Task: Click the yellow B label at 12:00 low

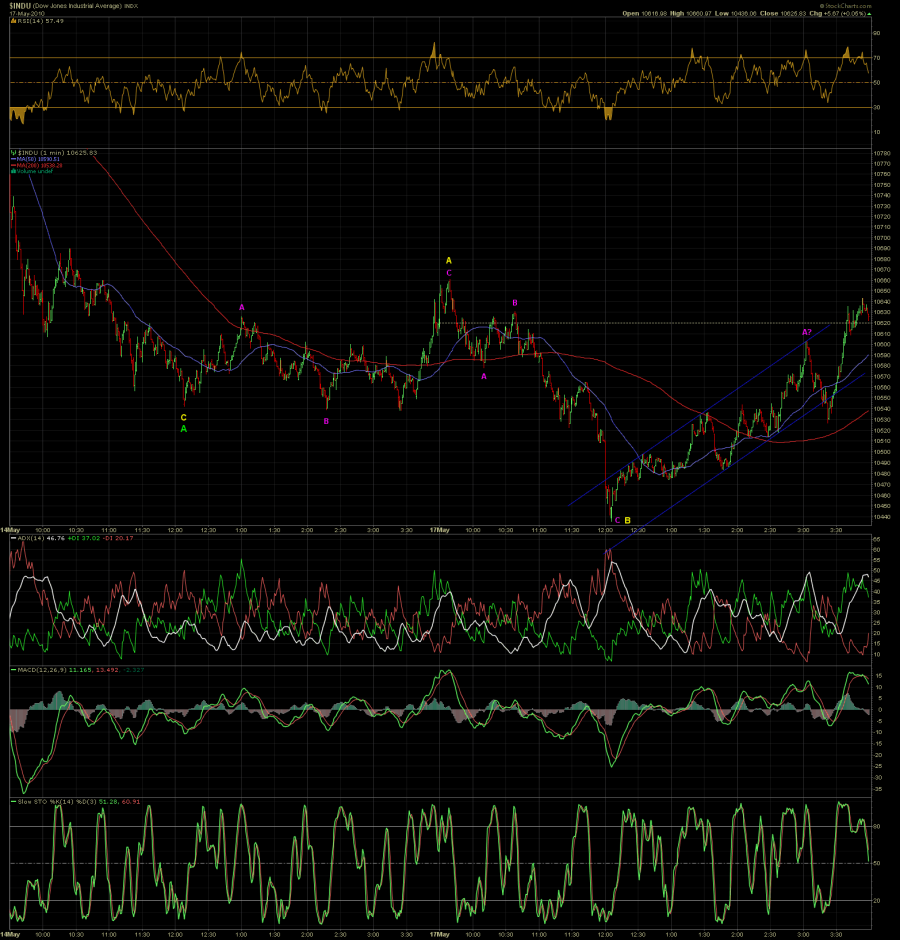Action: [x=628, y=520]
